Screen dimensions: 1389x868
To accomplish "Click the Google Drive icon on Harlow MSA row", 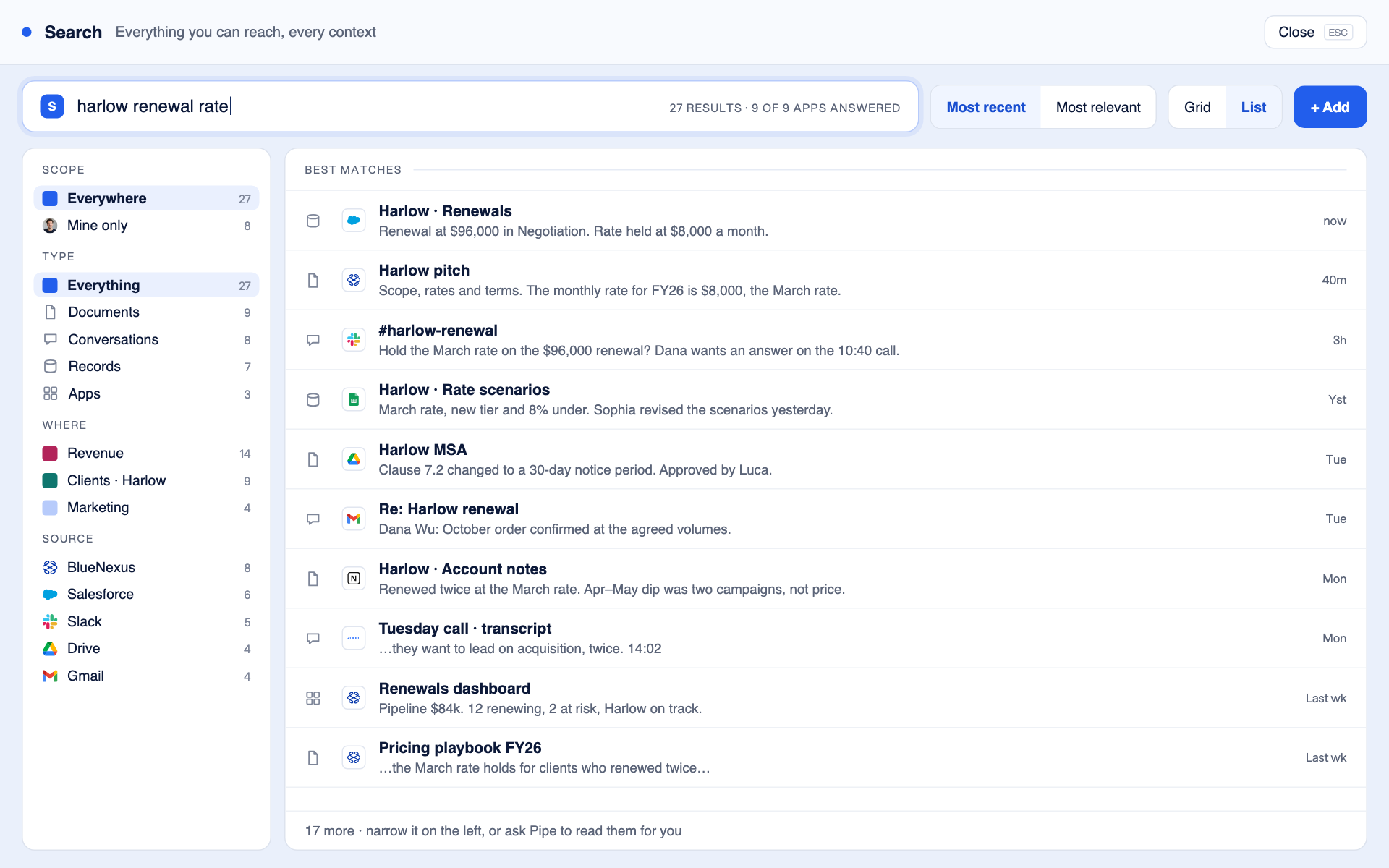I will 354,459.
